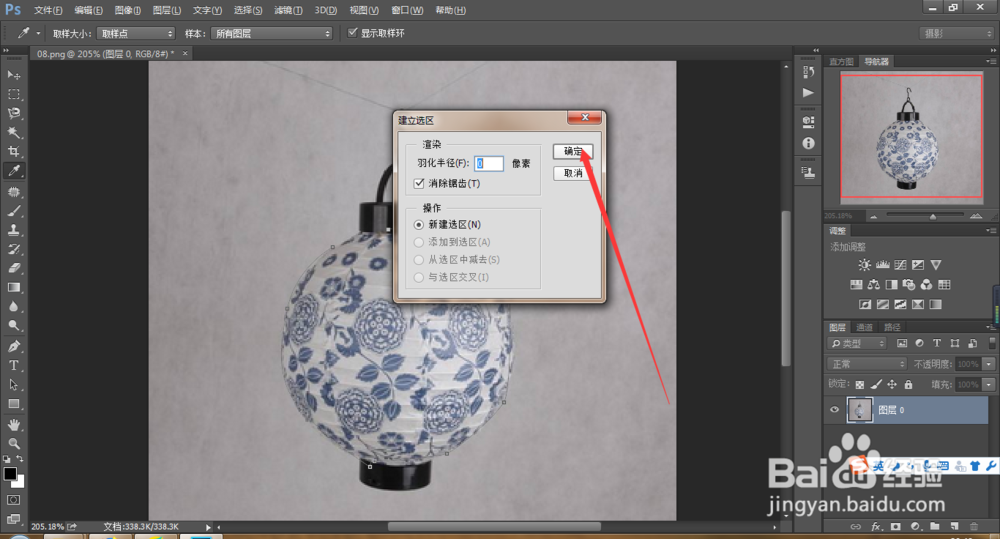The height and width of the screenshot is (539, 1000).
Task: Close the 08.png document tab
Action: [x=185, y=54]
